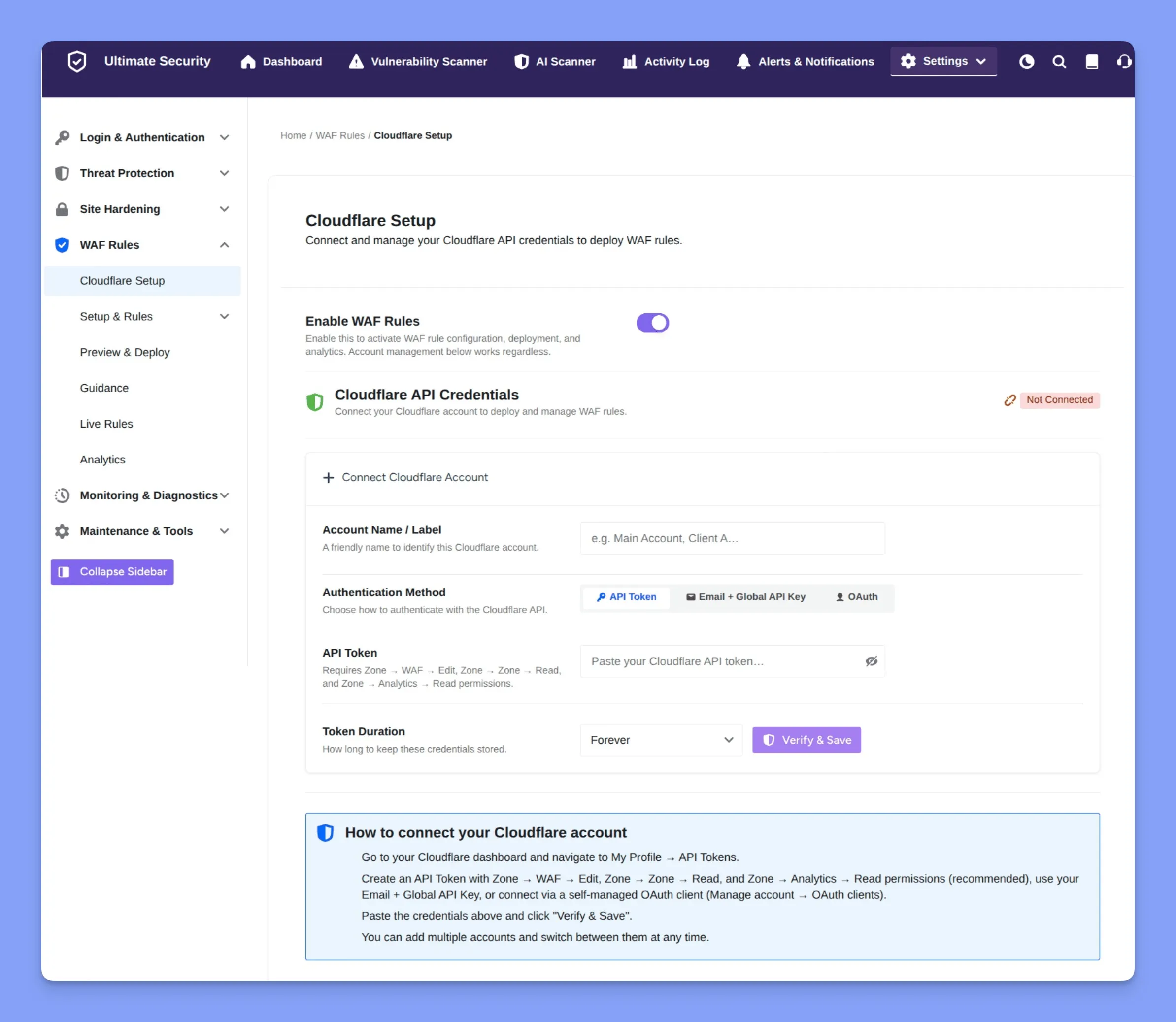Select the API Token authentication method
Image resolution: width=1176 pixels, height=1022 pixels.
click(x=626, y=597)
